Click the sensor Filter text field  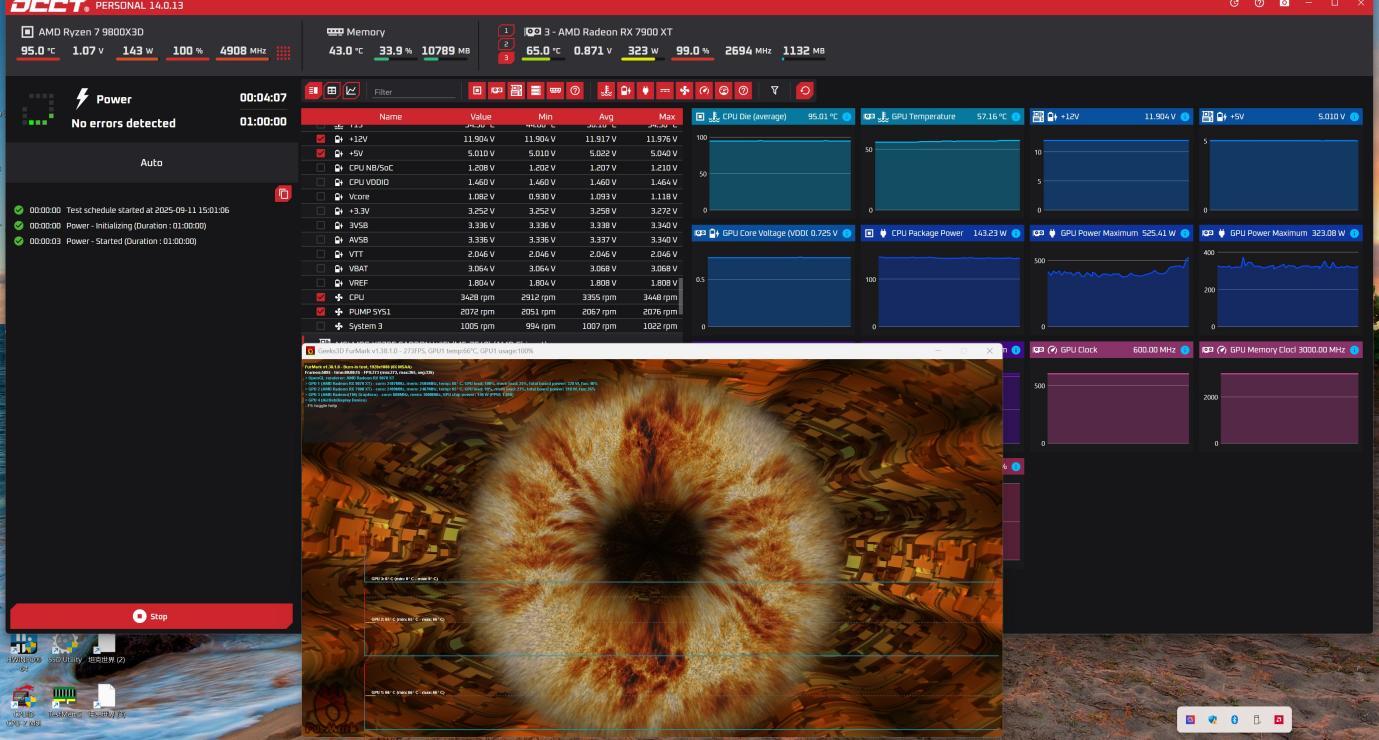tap(414, 91)
